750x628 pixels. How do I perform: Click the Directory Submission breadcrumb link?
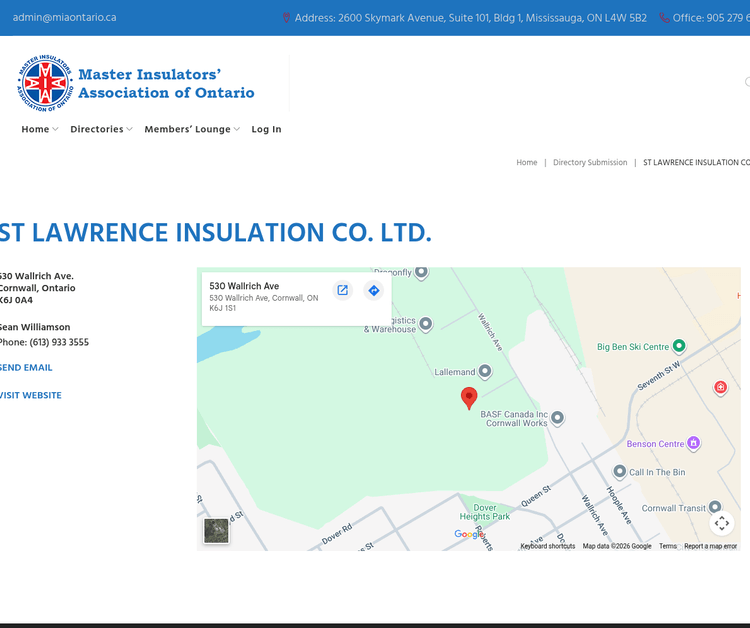tap(590, 163)
